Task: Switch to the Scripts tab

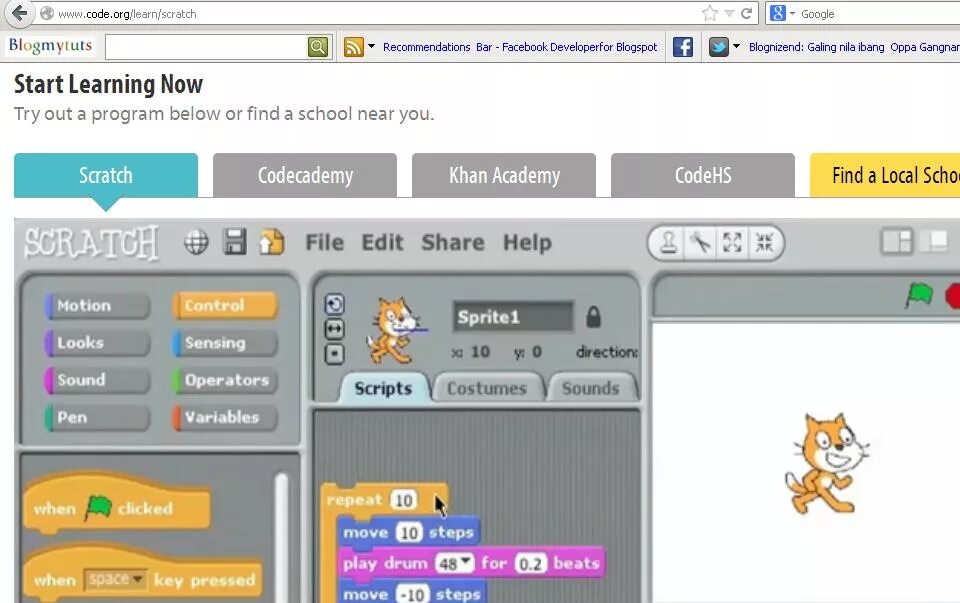Action: click(x=383, y=388)
